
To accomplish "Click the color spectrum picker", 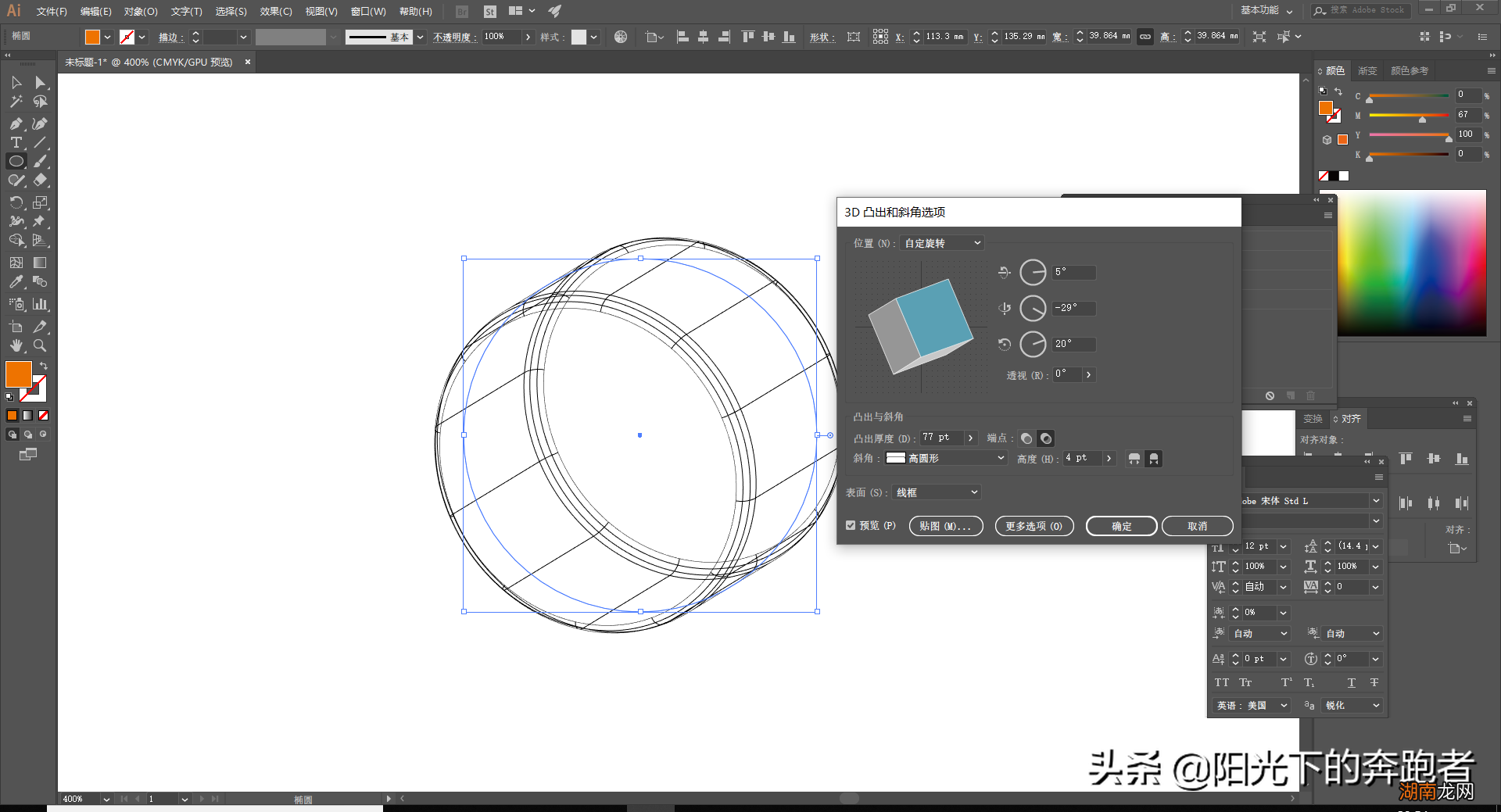I will point(1411,263).
